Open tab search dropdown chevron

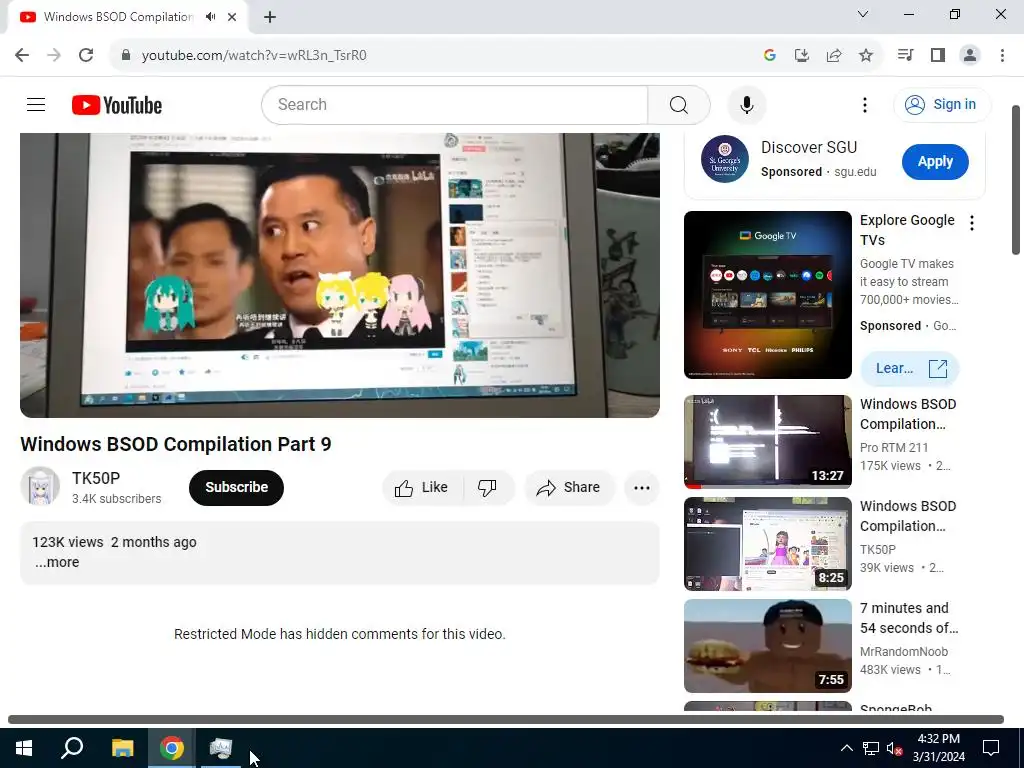click(863, 14)
